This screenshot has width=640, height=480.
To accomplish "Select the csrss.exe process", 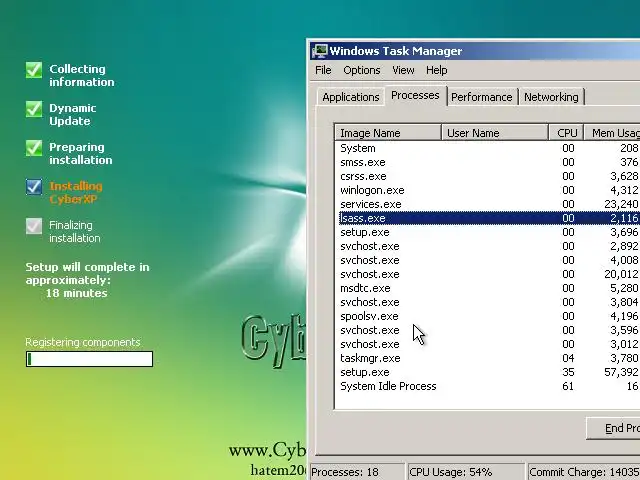I will (x=488, y=176).
